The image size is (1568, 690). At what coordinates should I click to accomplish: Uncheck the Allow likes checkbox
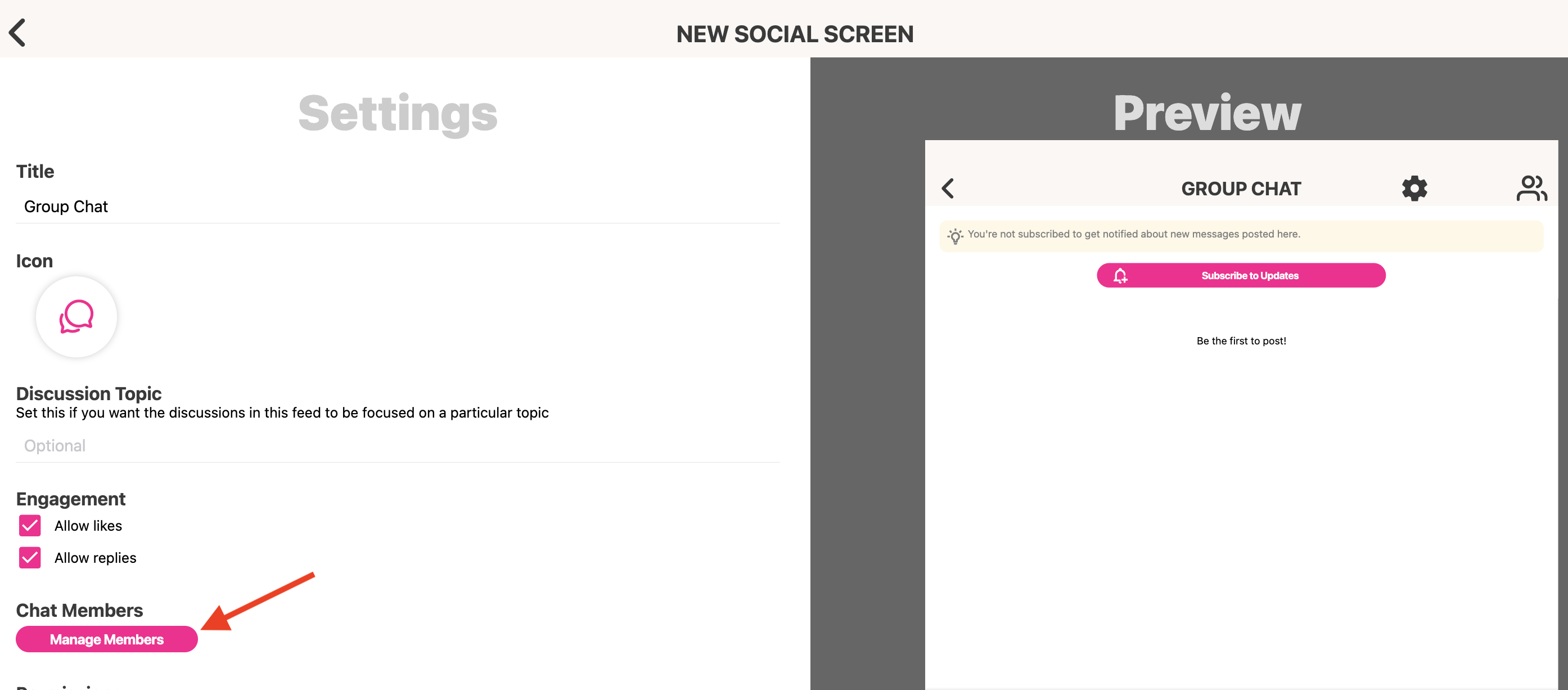click(30, 526)
